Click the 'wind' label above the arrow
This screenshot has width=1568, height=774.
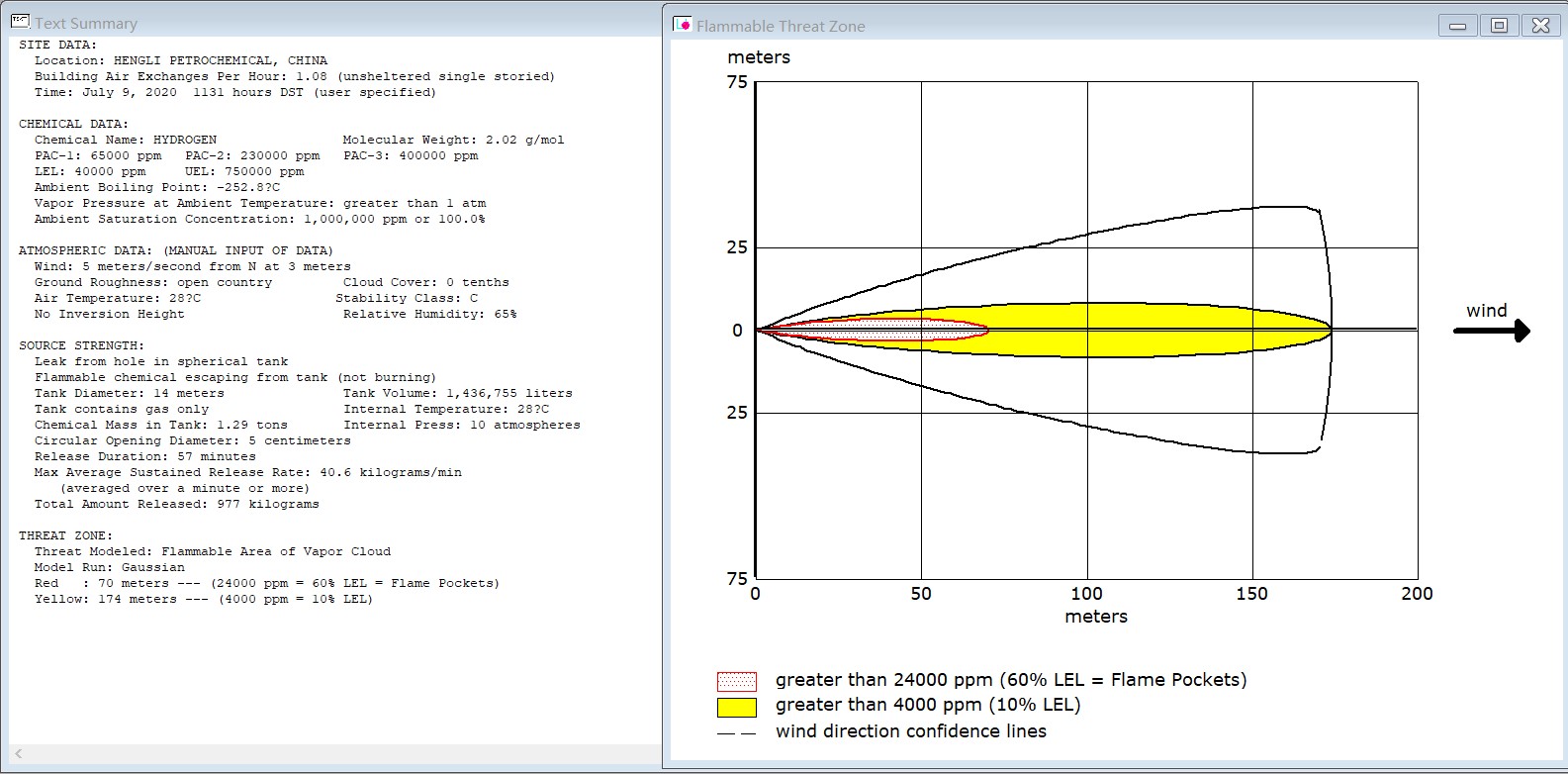point(1487,311)
